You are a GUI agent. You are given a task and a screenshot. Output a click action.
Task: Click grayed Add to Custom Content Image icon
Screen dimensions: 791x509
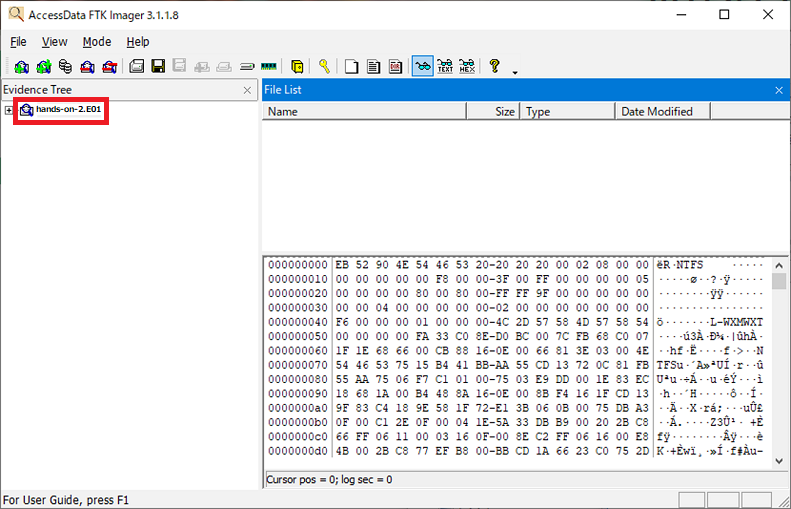[202, 67]
